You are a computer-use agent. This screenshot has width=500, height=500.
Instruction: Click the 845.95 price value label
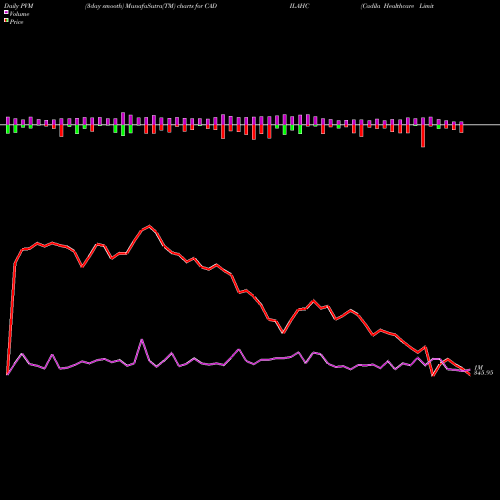(483, 373)
